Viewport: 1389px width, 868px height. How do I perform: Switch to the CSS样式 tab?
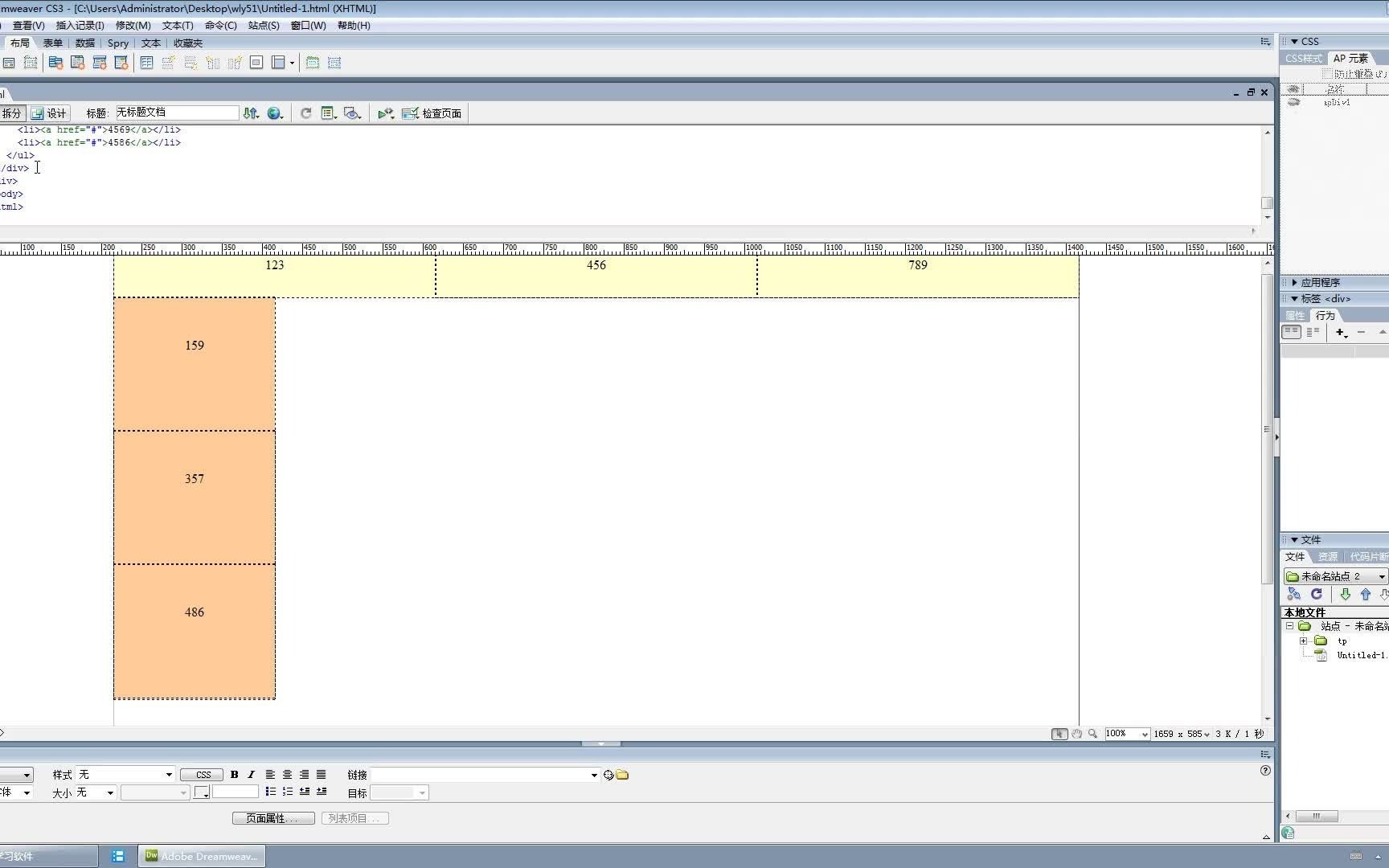point(1303,58)
